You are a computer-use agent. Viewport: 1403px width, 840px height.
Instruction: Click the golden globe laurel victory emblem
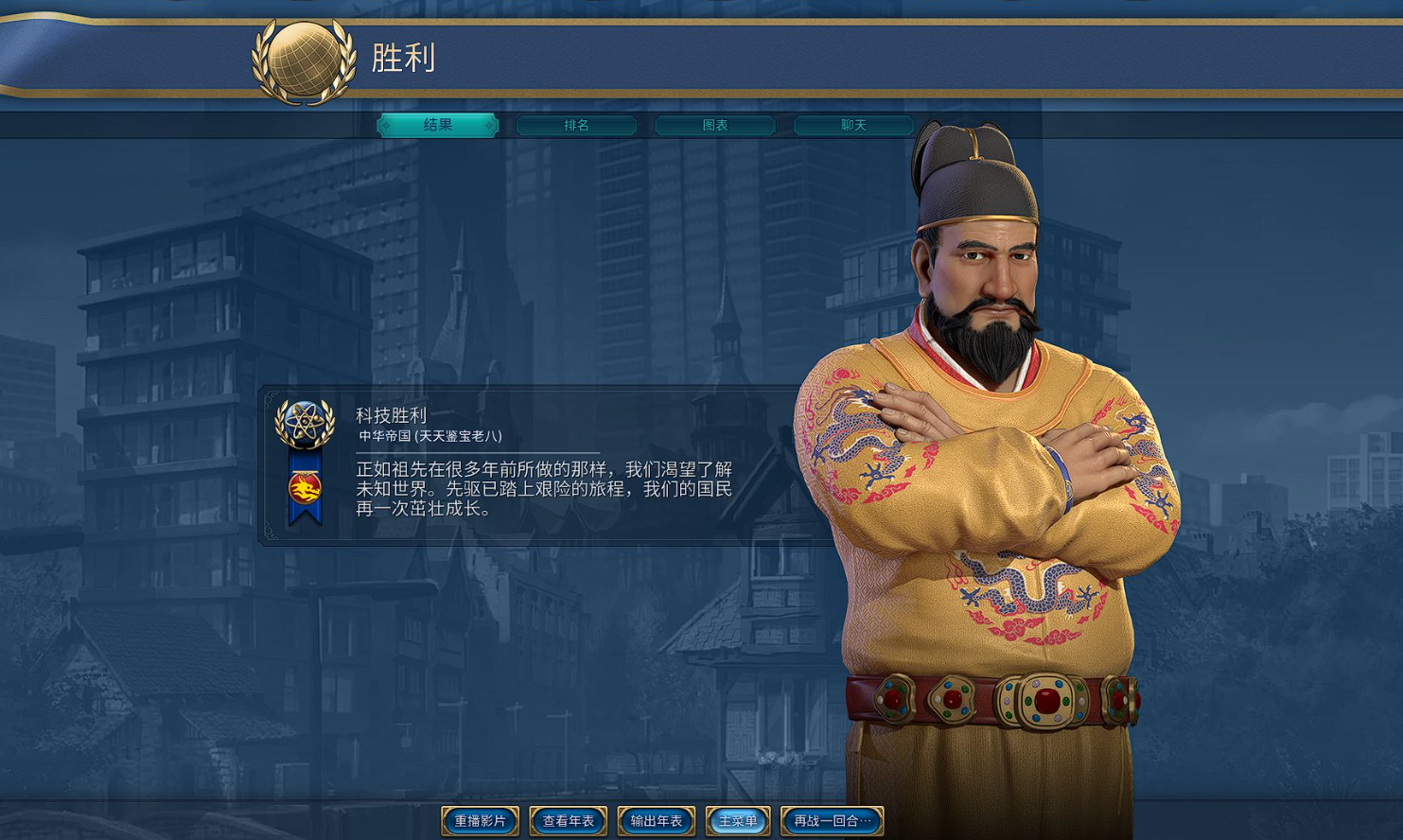pos(304,61)
